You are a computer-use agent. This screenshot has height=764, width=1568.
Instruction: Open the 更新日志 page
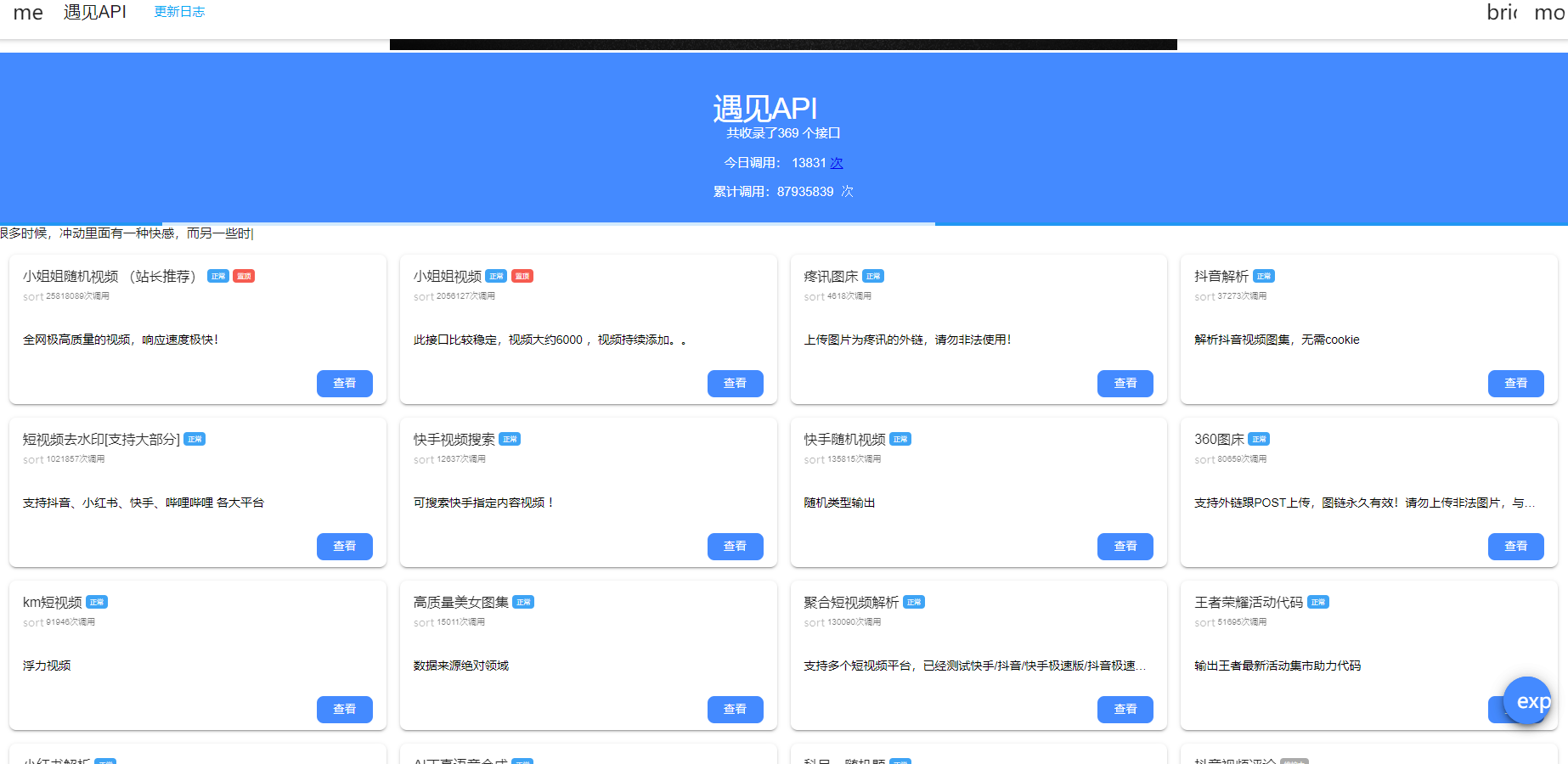coord(179,12)
